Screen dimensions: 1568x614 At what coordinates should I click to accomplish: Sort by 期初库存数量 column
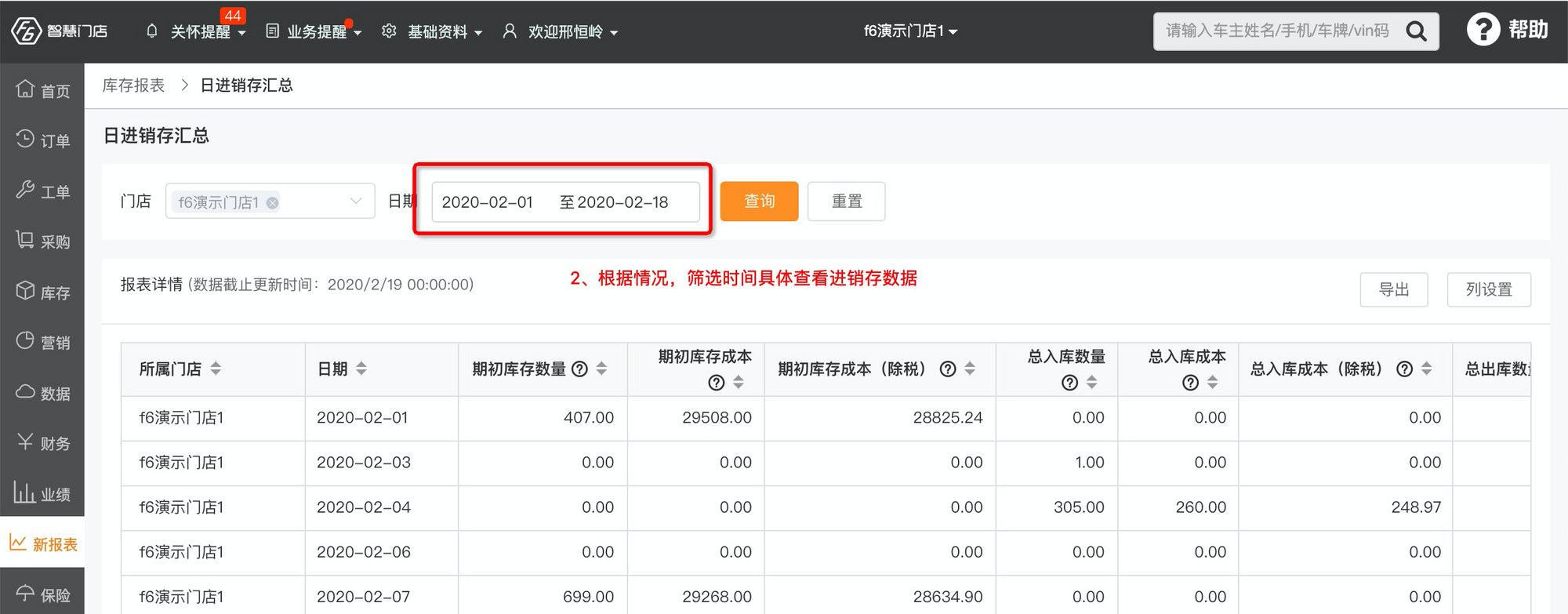click(x=601, y=369)
